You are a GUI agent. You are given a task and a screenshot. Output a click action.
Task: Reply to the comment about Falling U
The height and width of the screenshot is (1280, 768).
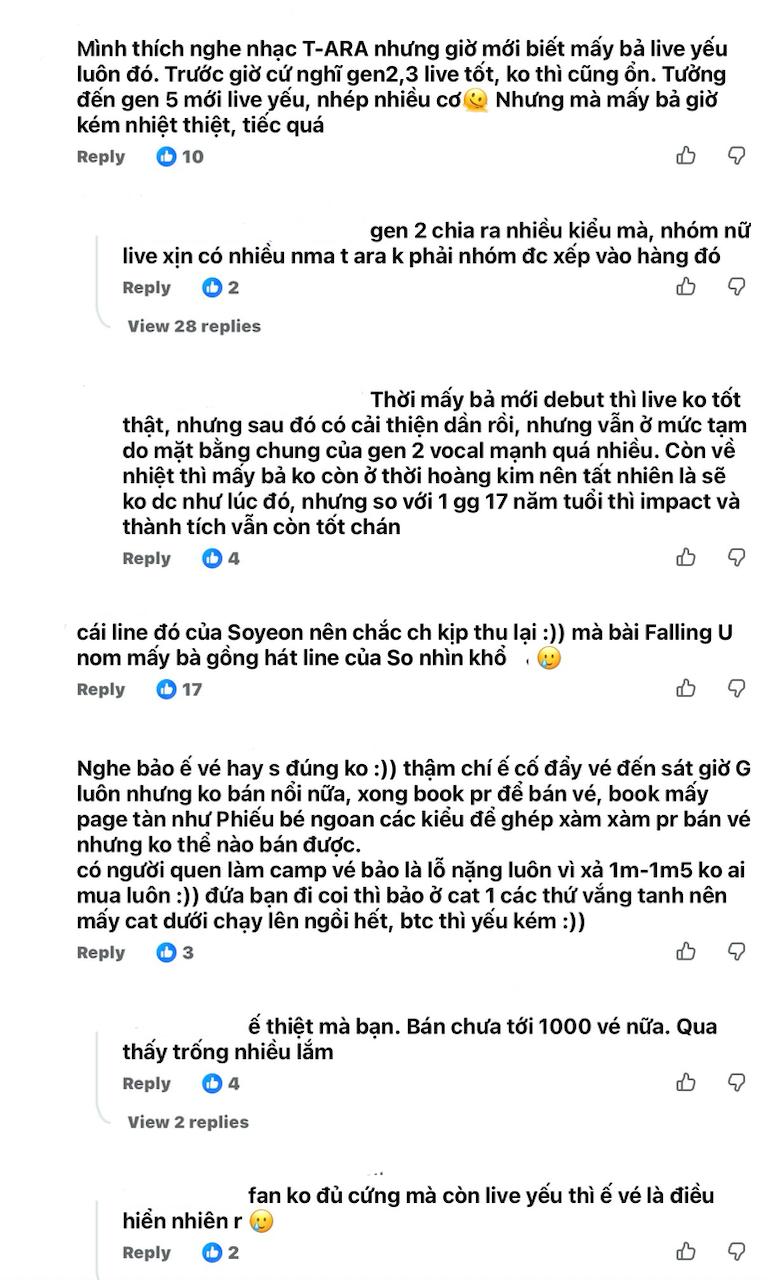pos(100,688)
